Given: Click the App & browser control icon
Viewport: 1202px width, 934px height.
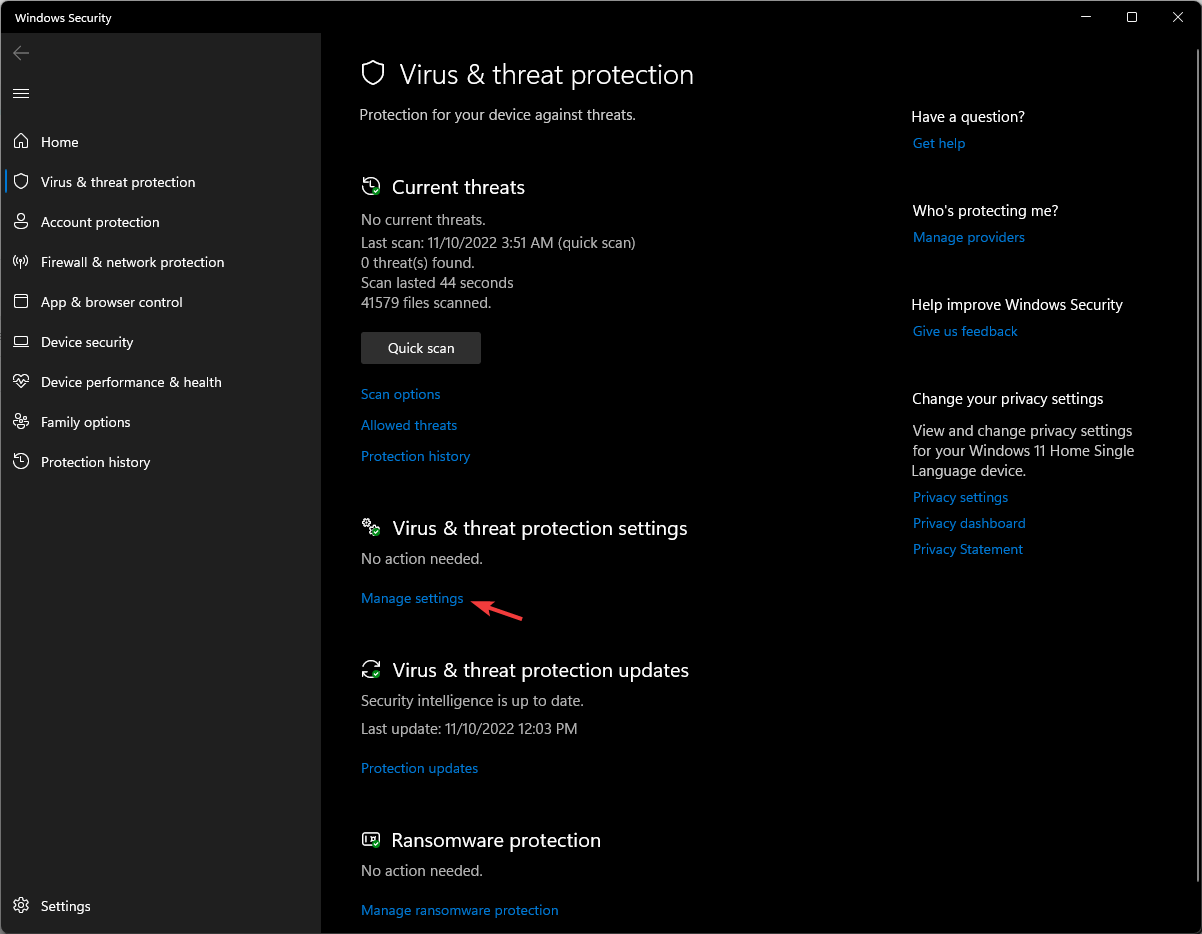Looking at the screenshot, I should pos(21,302).
